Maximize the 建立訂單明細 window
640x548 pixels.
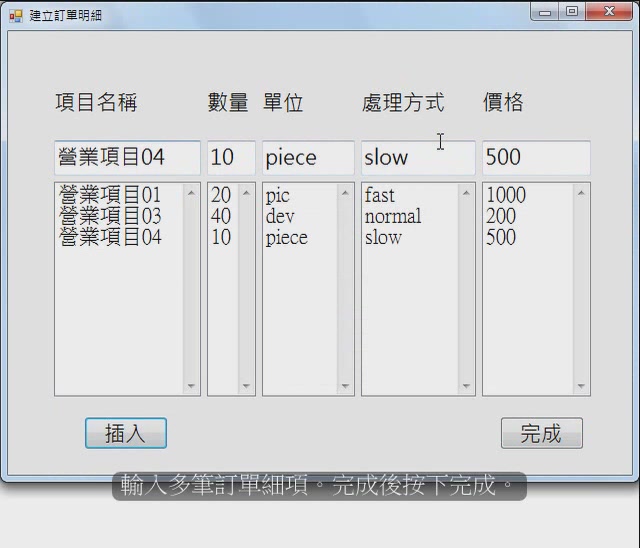click(x=571, y=12)
